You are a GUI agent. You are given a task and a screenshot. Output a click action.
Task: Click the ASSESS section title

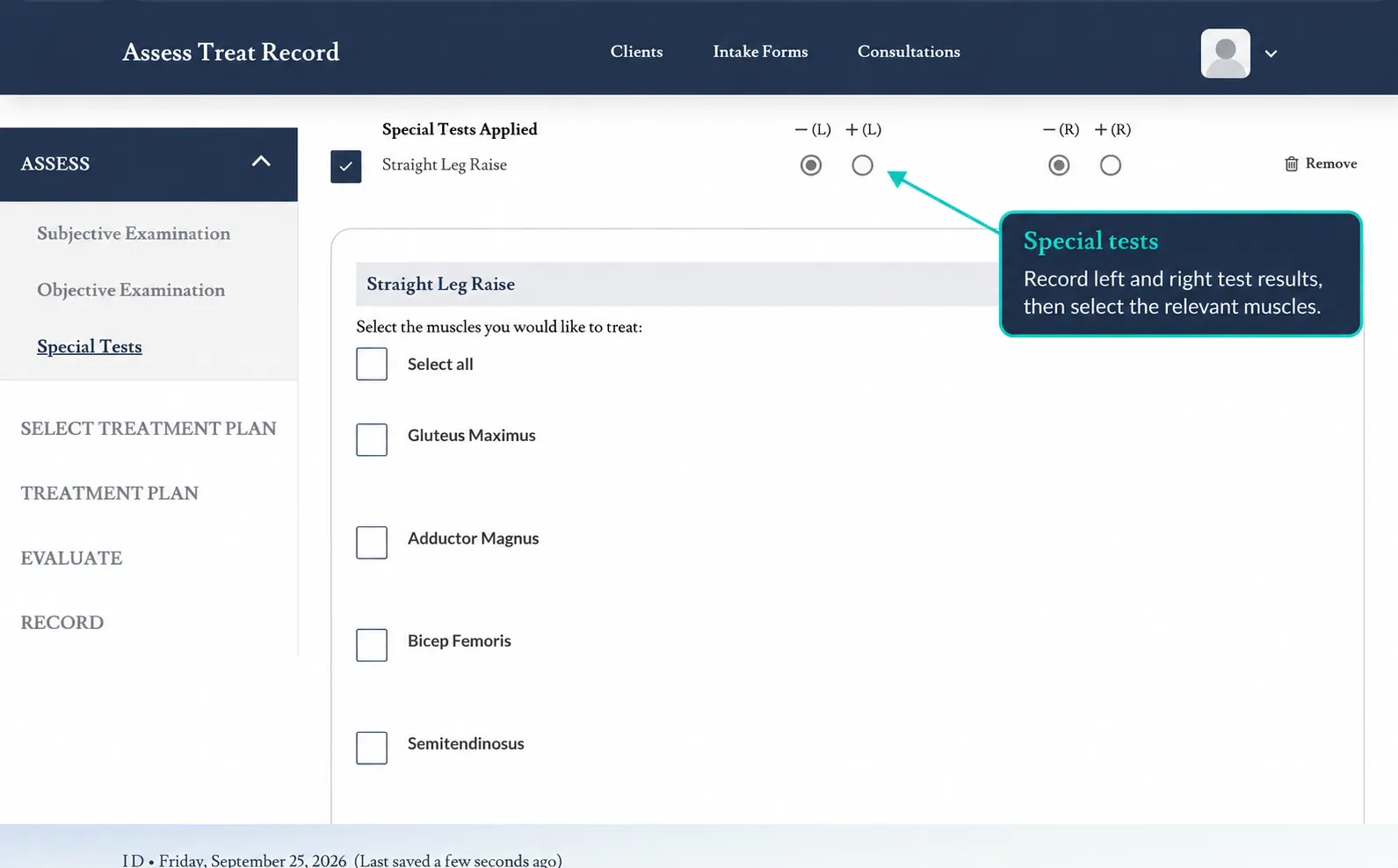pyautogui.click(x=55, y=164)
